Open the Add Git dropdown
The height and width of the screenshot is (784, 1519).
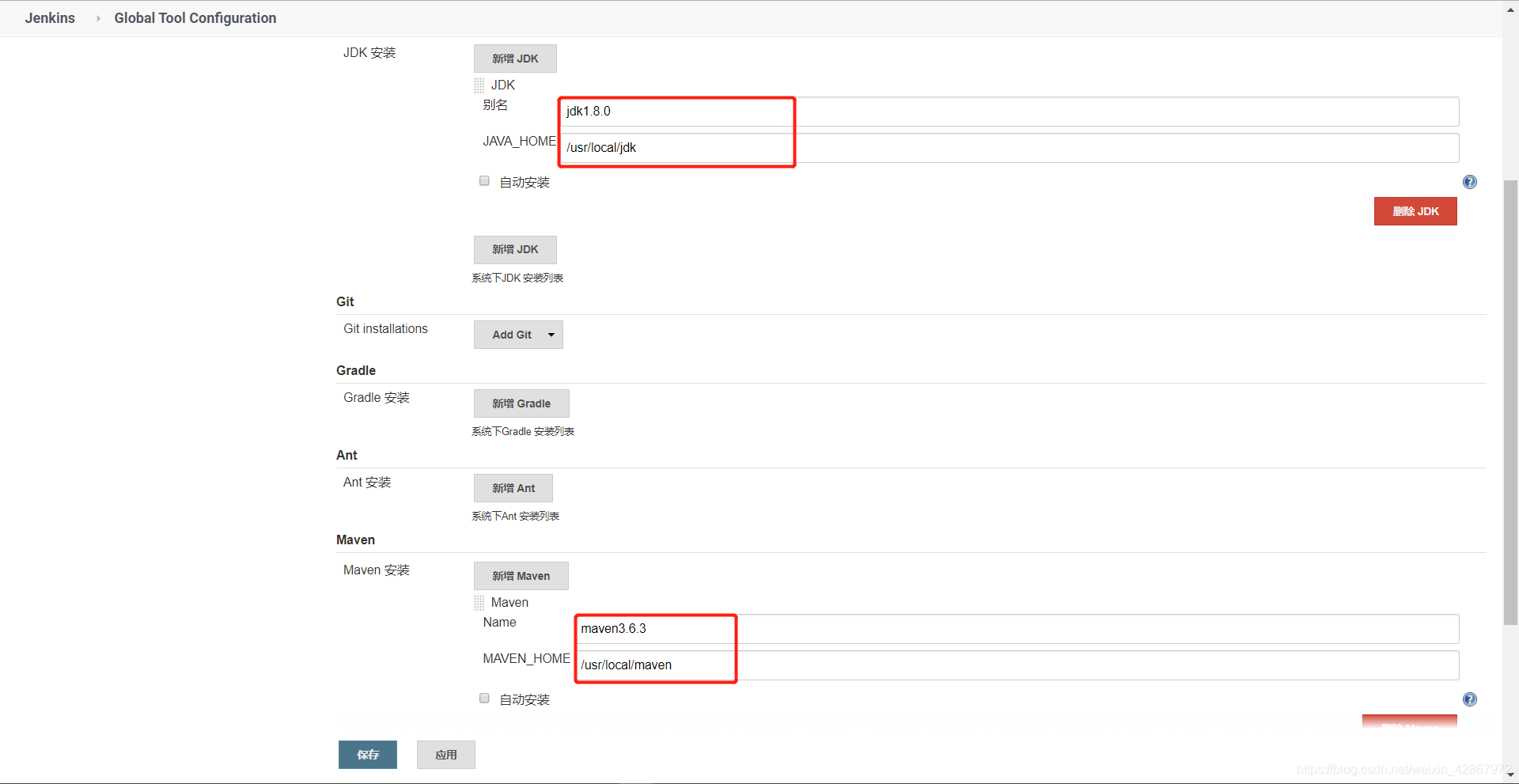518,335
